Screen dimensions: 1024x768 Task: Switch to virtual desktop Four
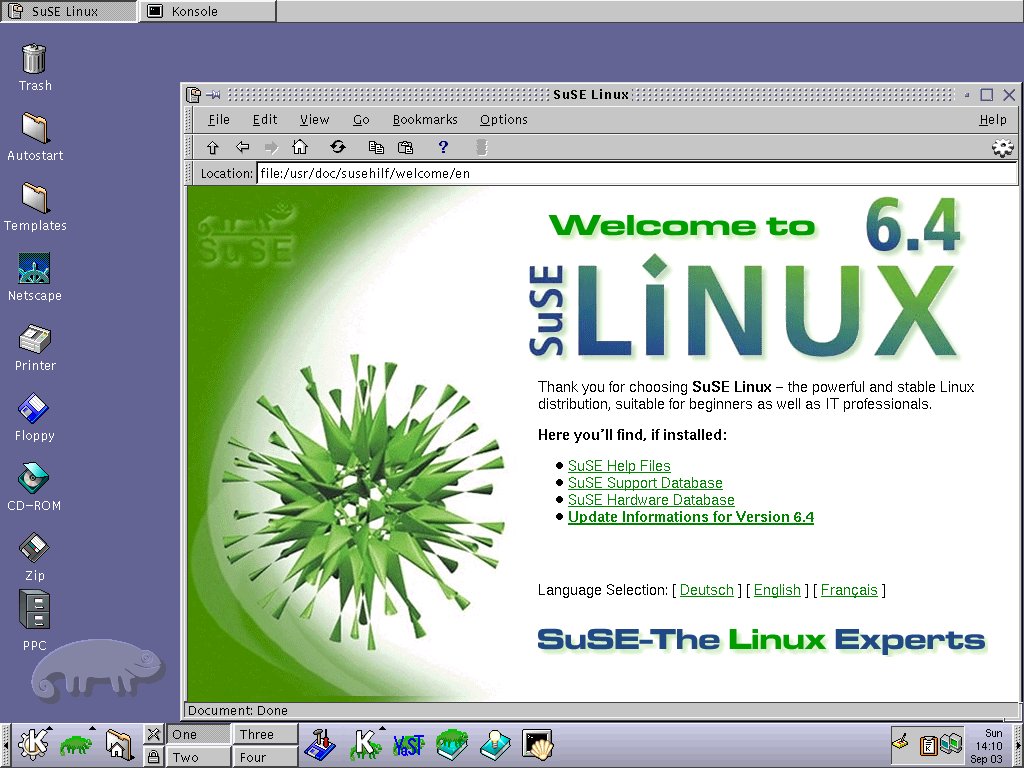pos(265,756)
